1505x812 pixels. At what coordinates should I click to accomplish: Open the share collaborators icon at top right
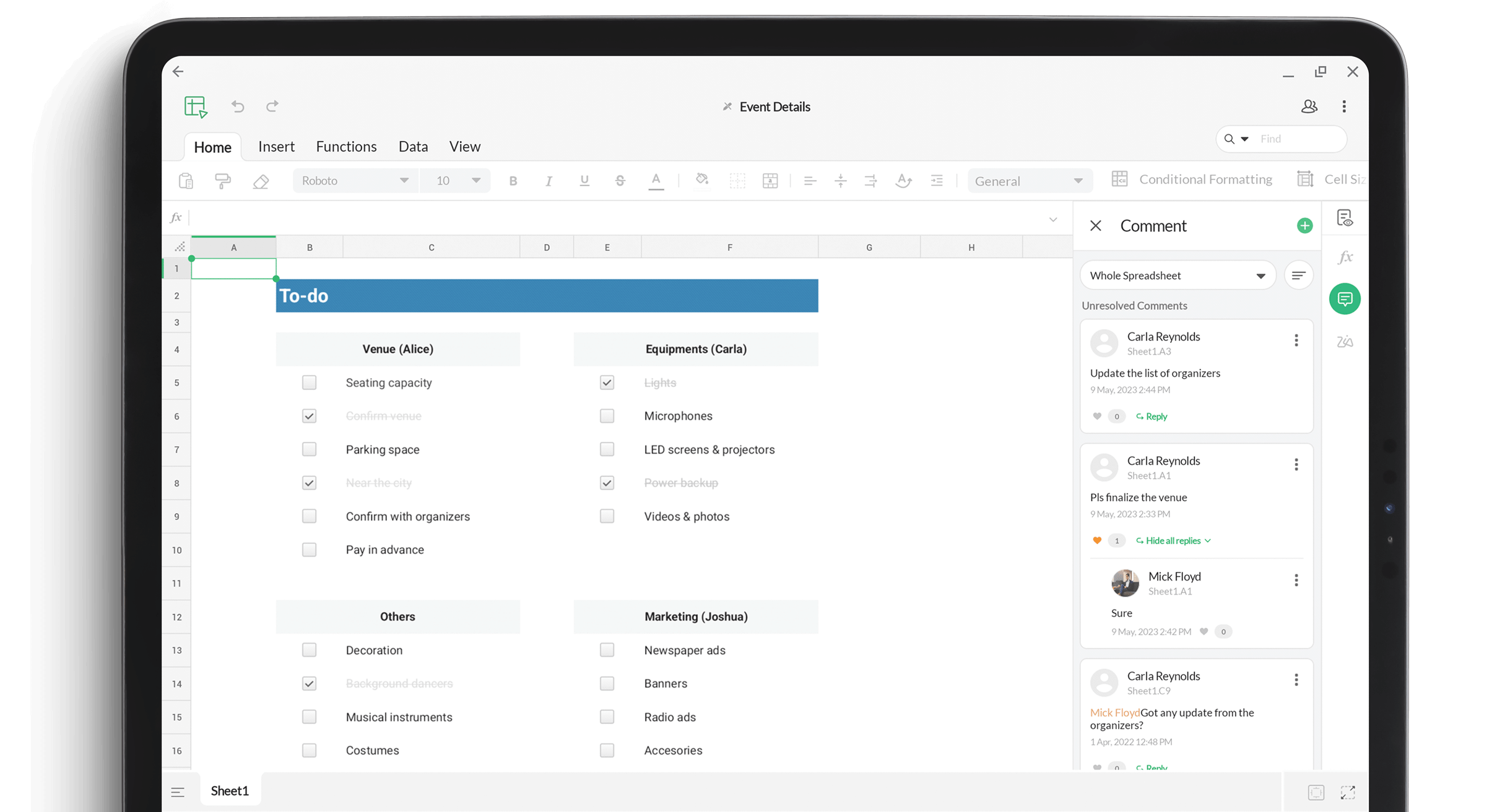[x=1309, y=106]
